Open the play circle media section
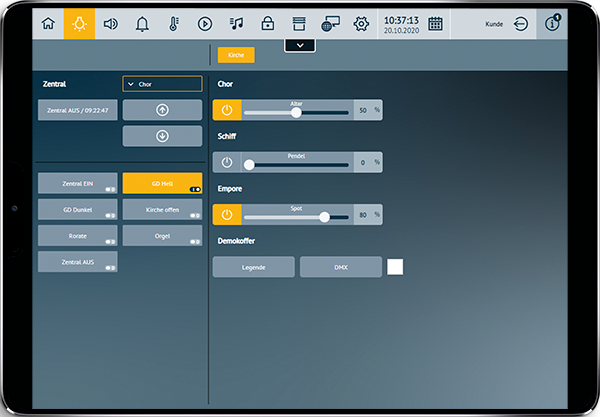 pos(205,24)
